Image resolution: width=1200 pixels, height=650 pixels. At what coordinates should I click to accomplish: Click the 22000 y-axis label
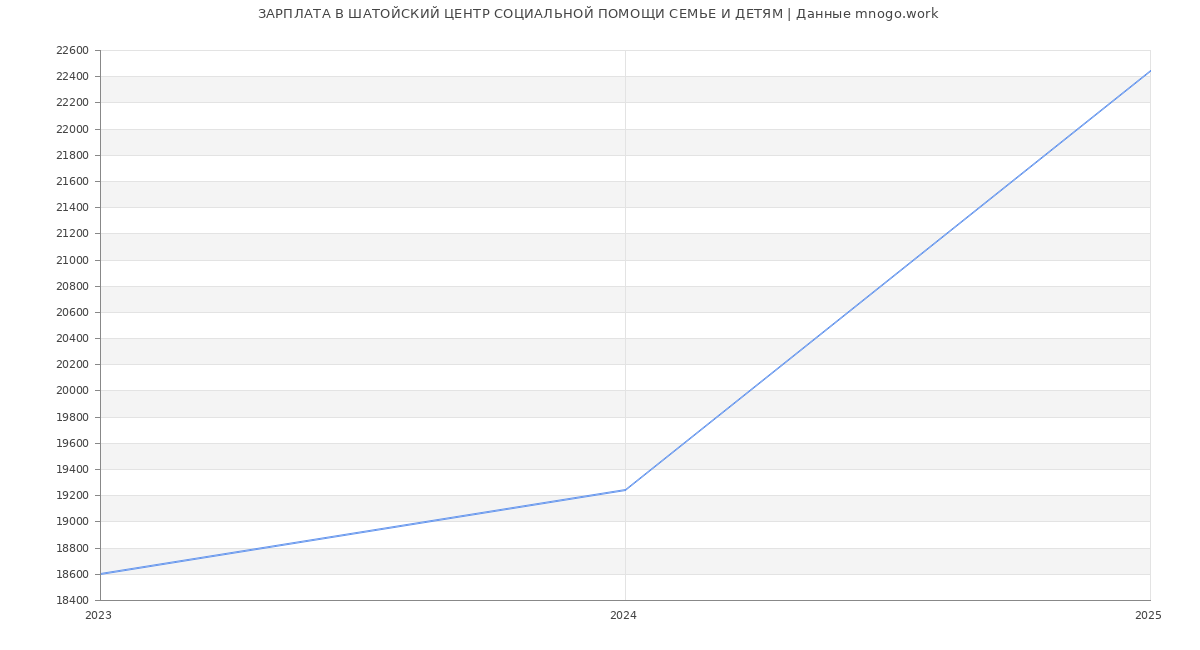(72, 129)
